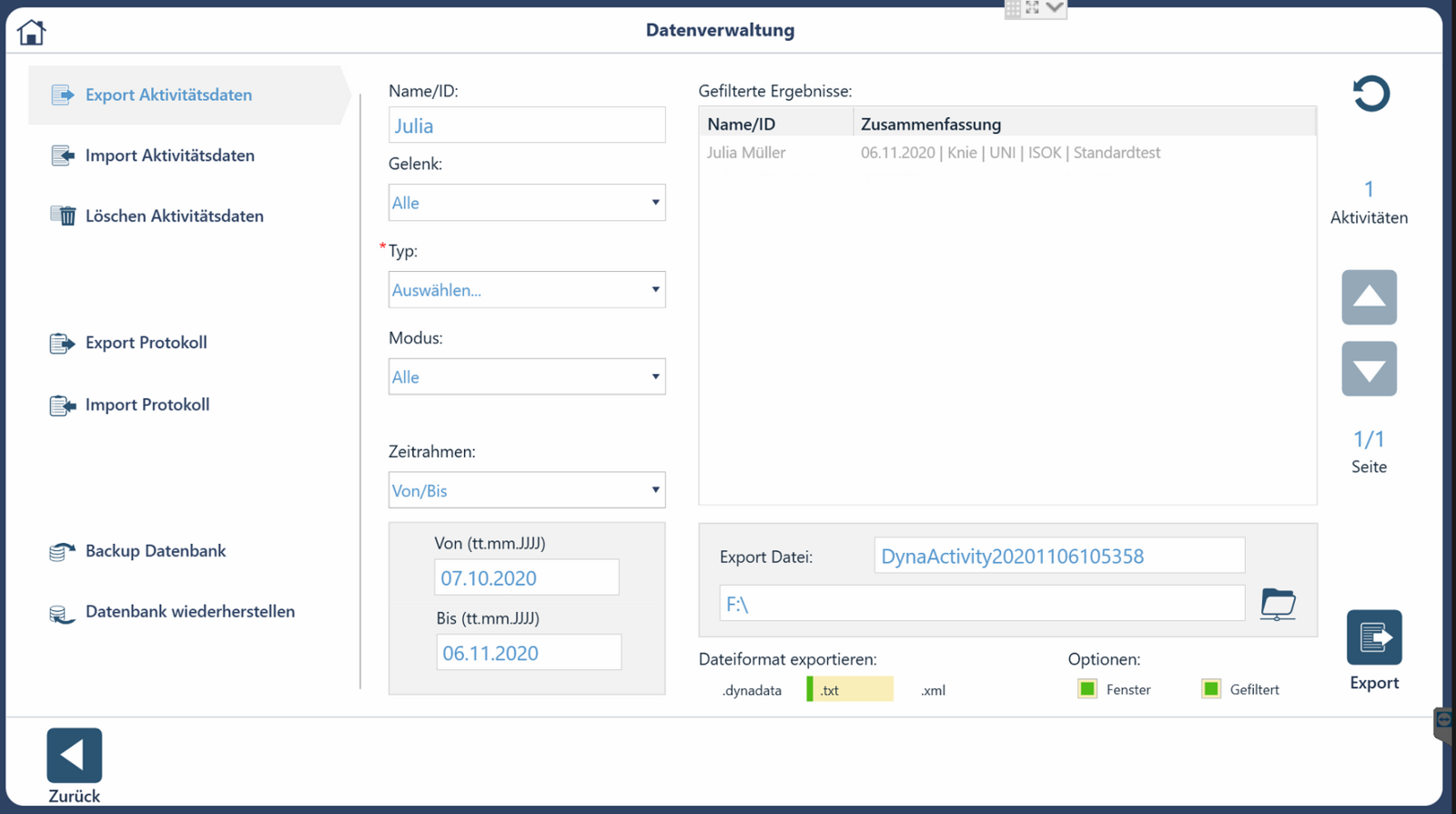The image size is (1456, 814).
Task: Open Backup Datenbank
Action: [x=155, y=551]
